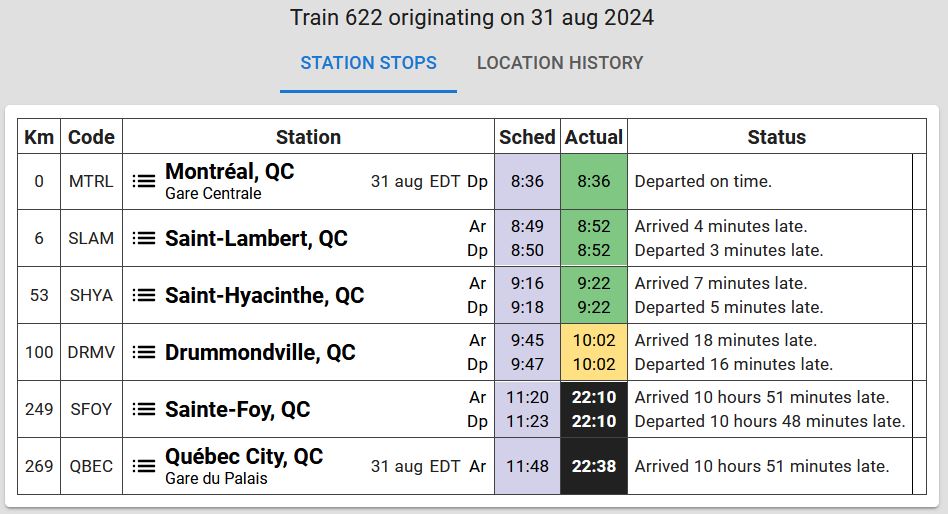Click the Drummondville, QC station name

point(260,352)
